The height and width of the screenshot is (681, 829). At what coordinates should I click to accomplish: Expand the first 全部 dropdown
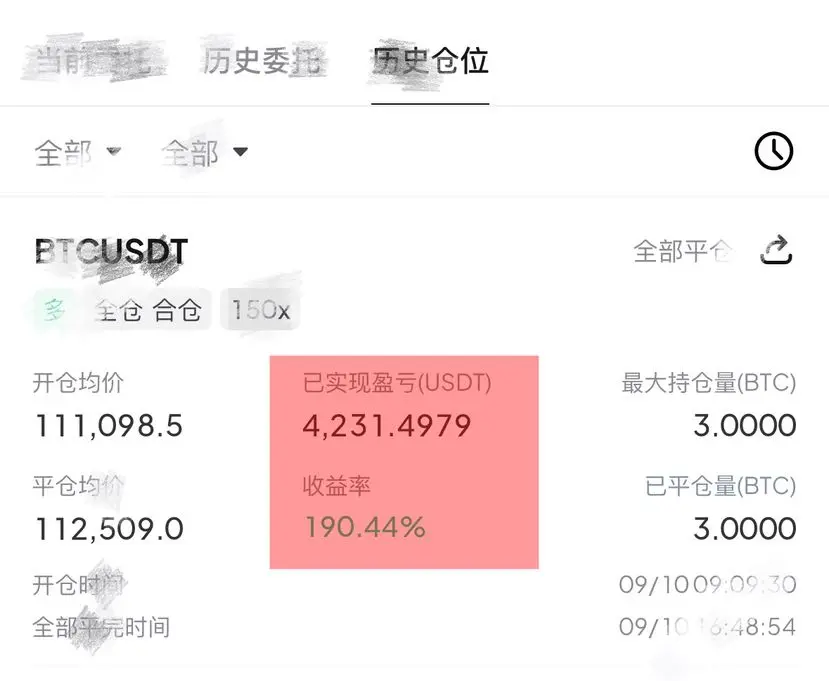(78, 153)
